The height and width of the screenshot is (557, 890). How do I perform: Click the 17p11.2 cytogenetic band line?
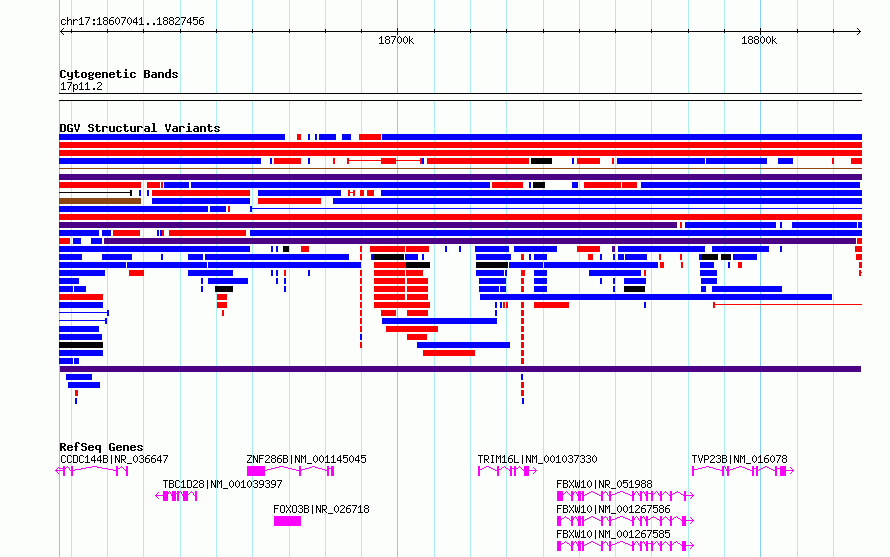[x=460, y=97]
